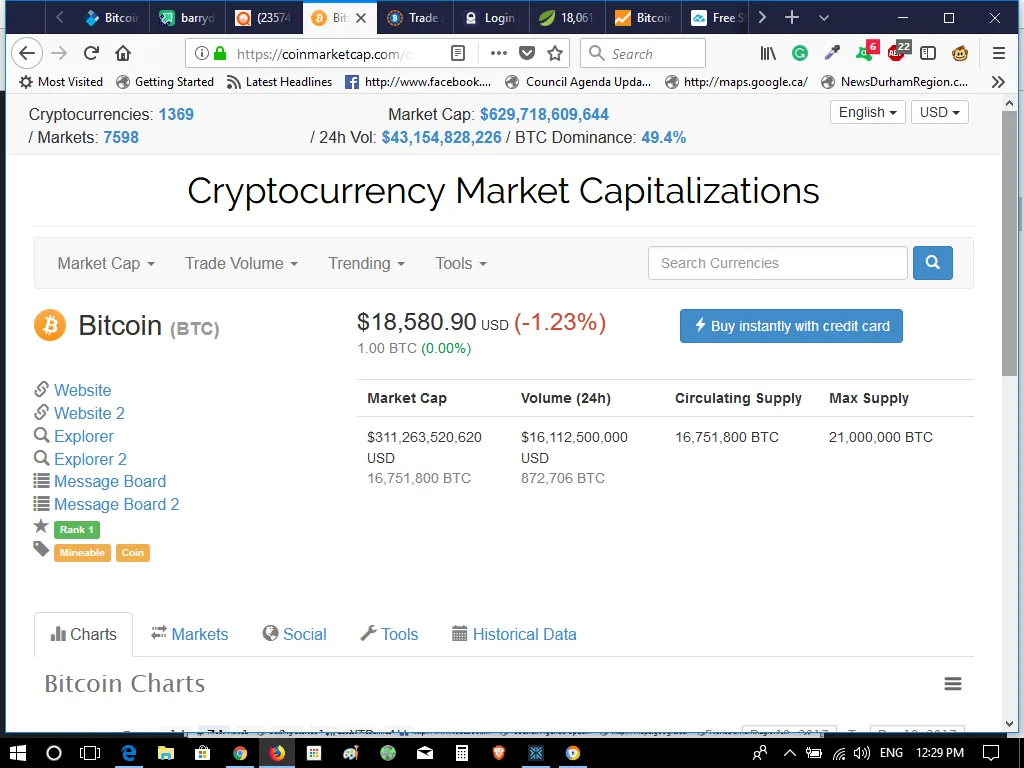
Task: Bookmark this page with the star icon
Action: [555, 54]
